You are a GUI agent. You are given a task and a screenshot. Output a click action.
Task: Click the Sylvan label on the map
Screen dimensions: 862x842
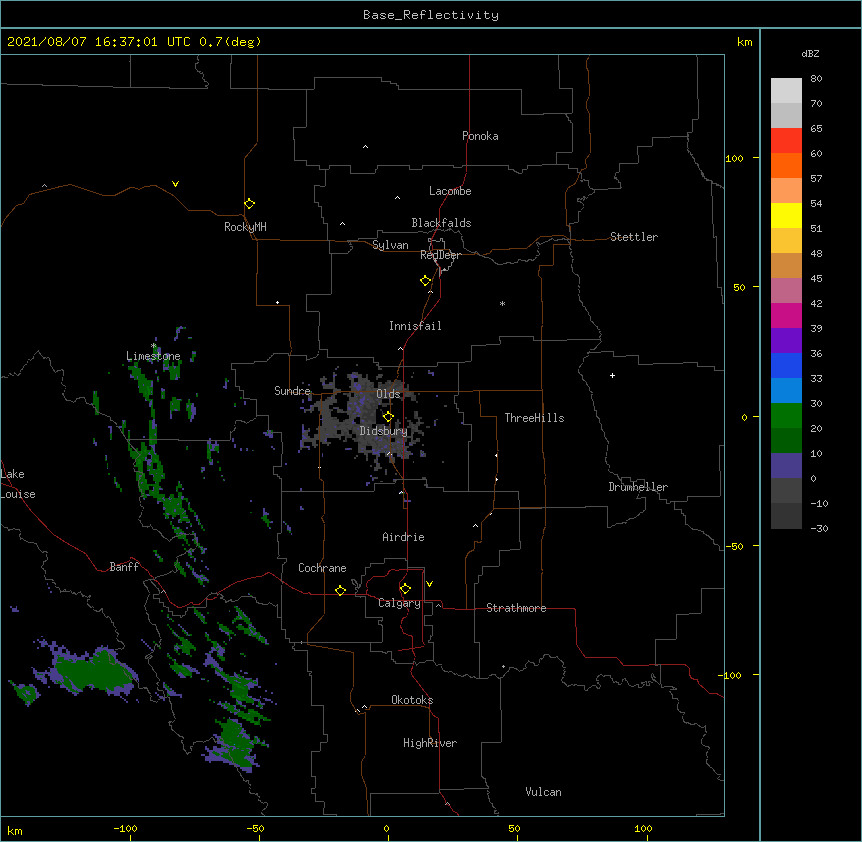[390, 245]
